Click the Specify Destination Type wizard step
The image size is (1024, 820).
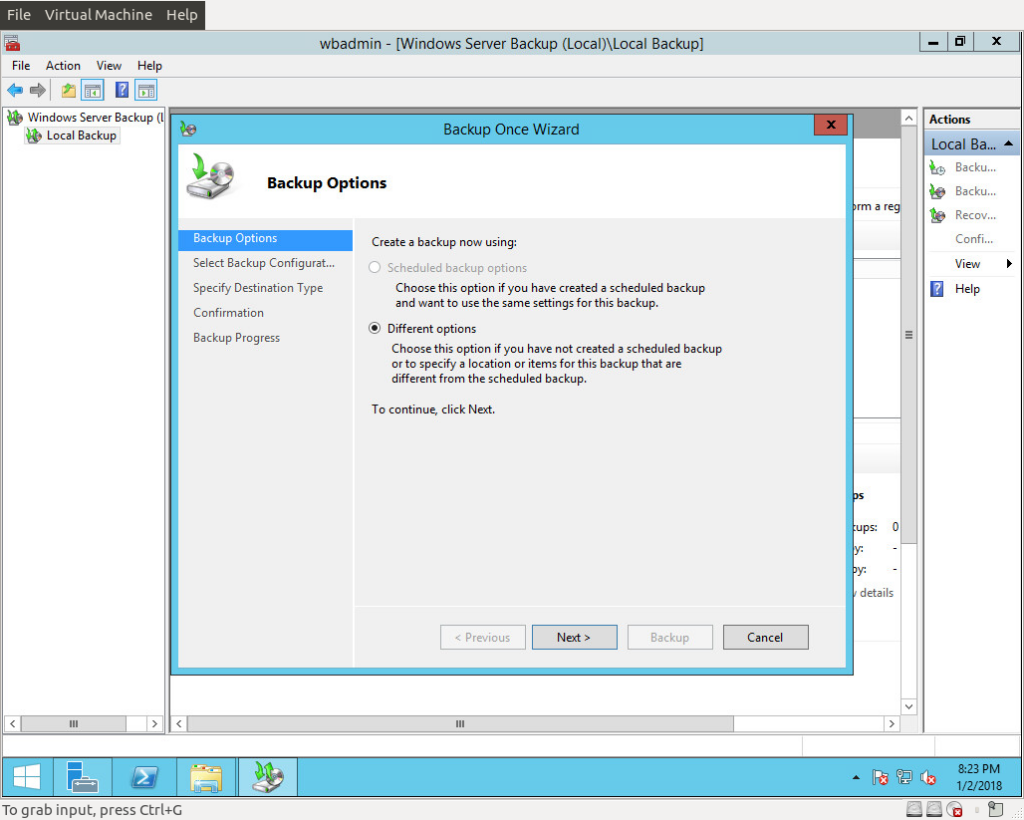[258, 288]
